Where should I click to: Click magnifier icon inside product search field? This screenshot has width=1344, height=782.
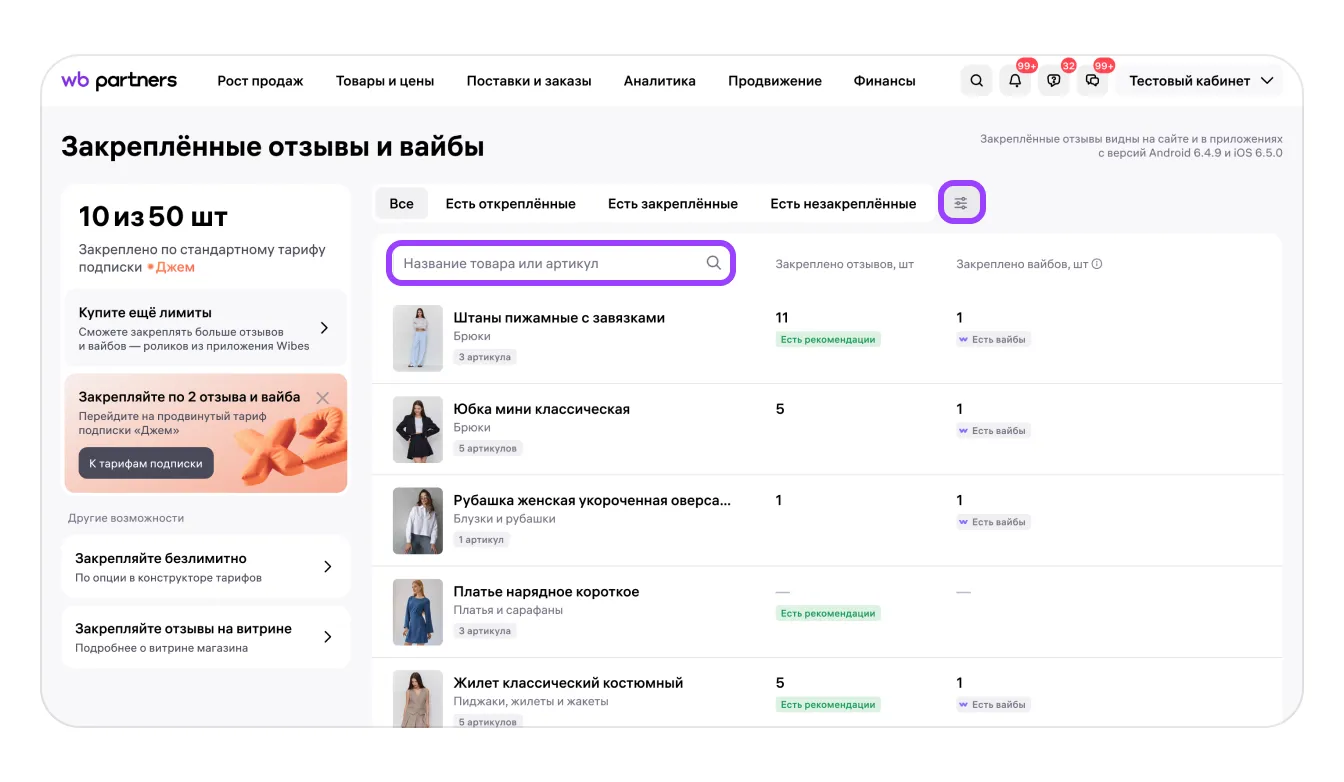pyautogui.click(x=714, y=263)
